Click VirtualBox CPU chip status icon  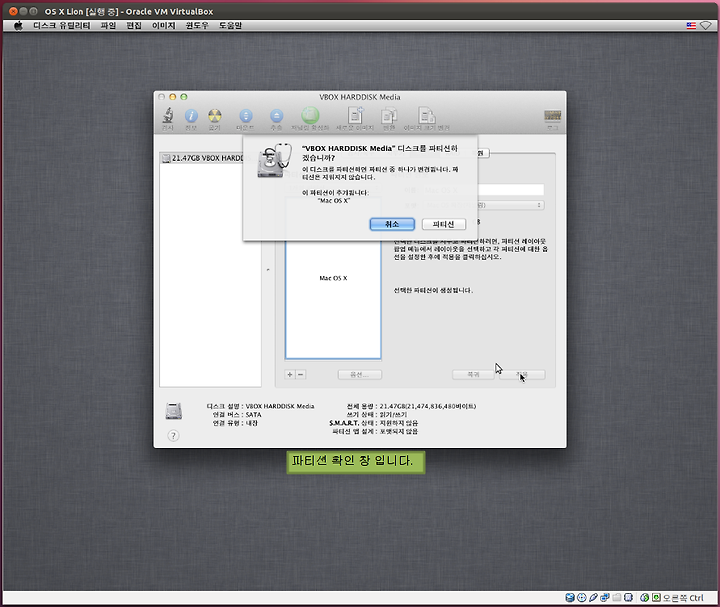tap(628, 597)
